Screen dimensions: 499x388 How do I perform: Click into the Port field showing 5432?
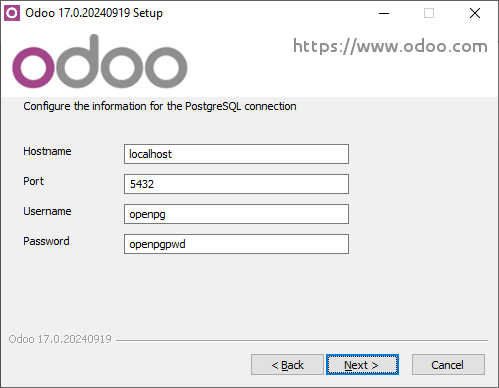[236, 184]
